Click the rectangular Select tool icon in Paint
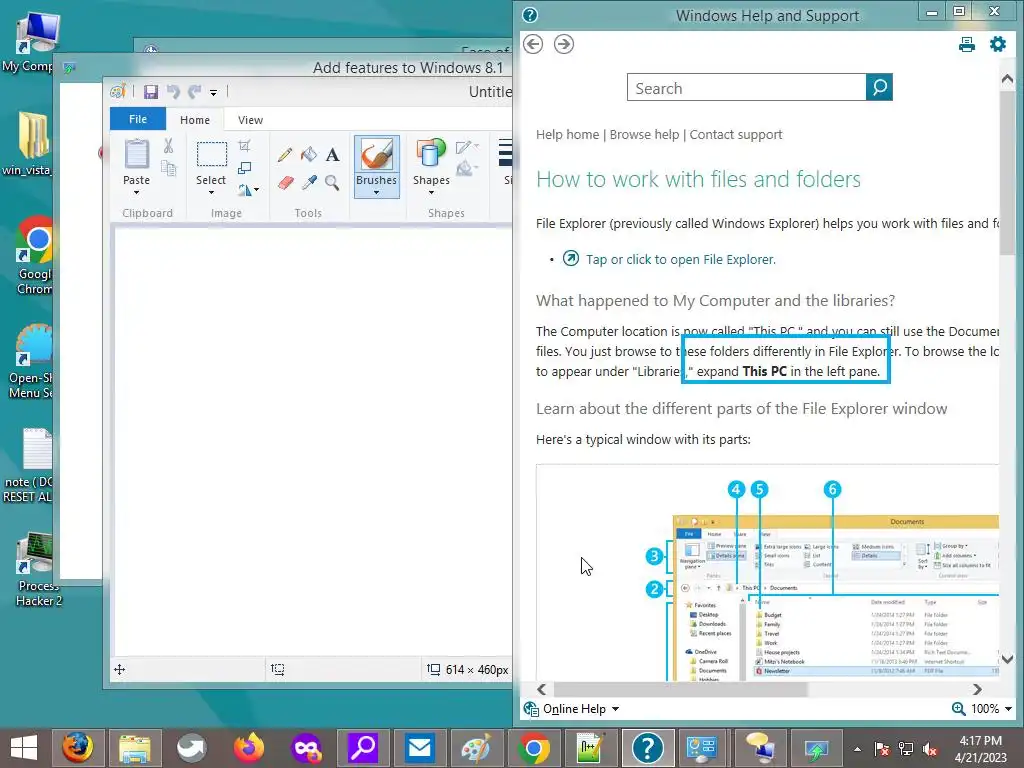 212,155
